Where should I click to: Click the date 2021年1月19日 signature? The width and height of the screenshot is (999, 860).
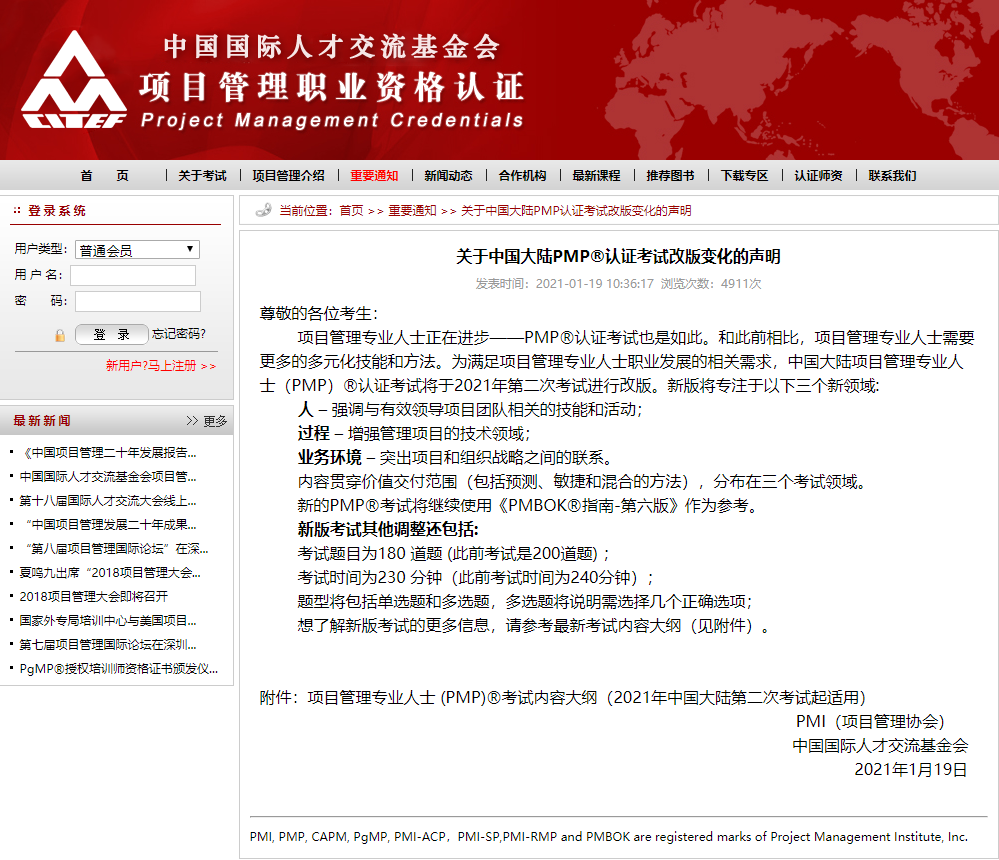click(x=910, y=770)
